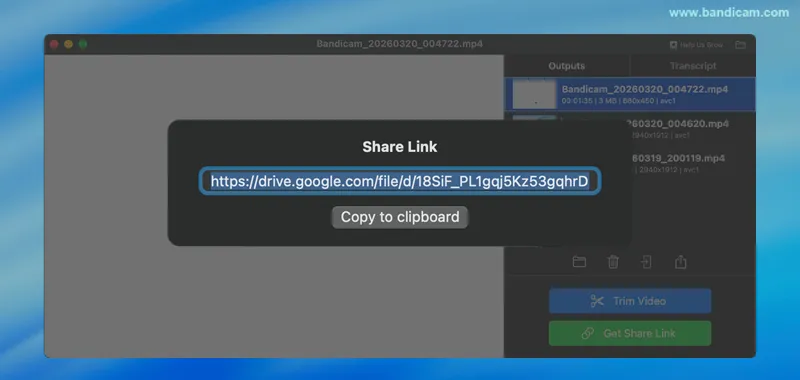Copy the share link to clipboard

[399, 217]
